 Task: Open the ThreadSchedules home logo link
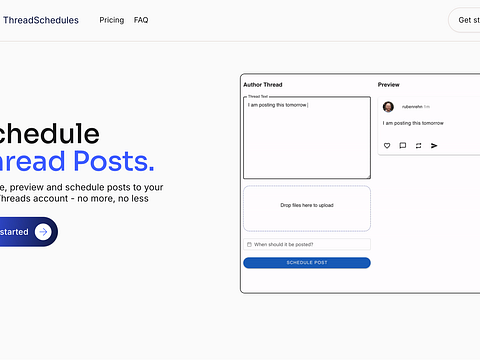pyautogui.click(x=41, y=20)
